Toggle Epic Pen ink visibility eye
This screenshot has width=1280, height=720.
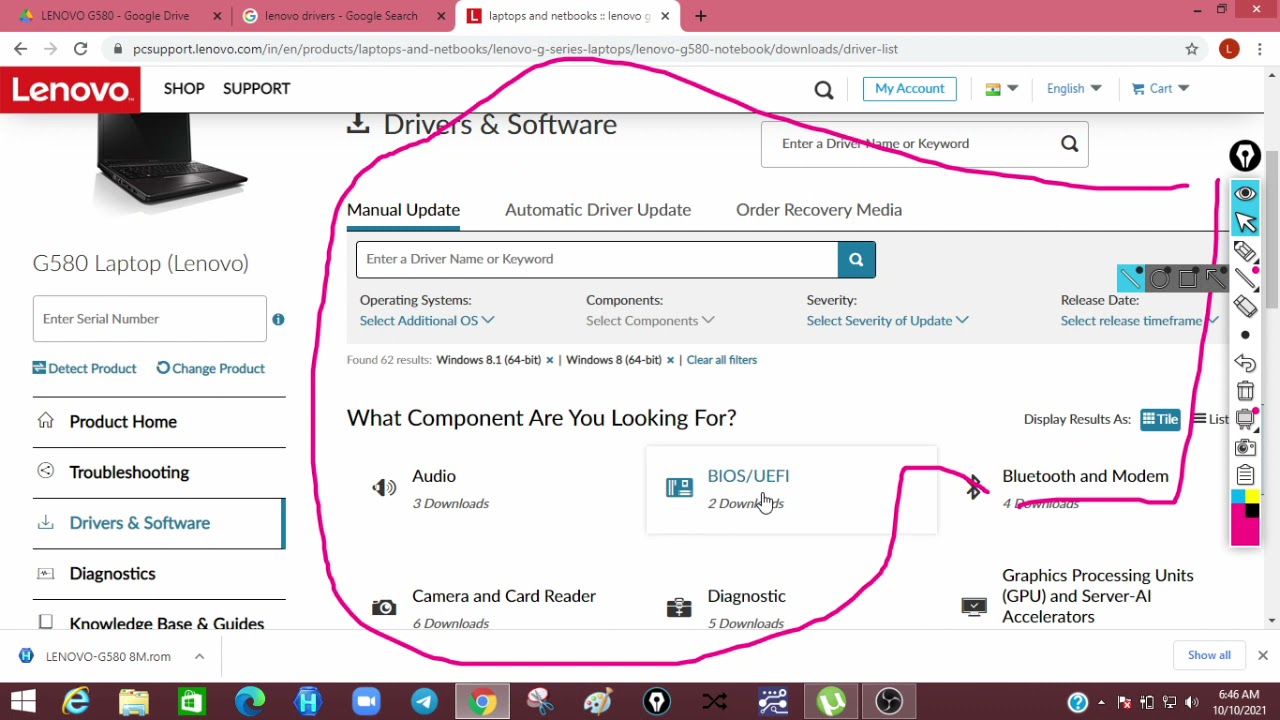[x=1245, y=193]
